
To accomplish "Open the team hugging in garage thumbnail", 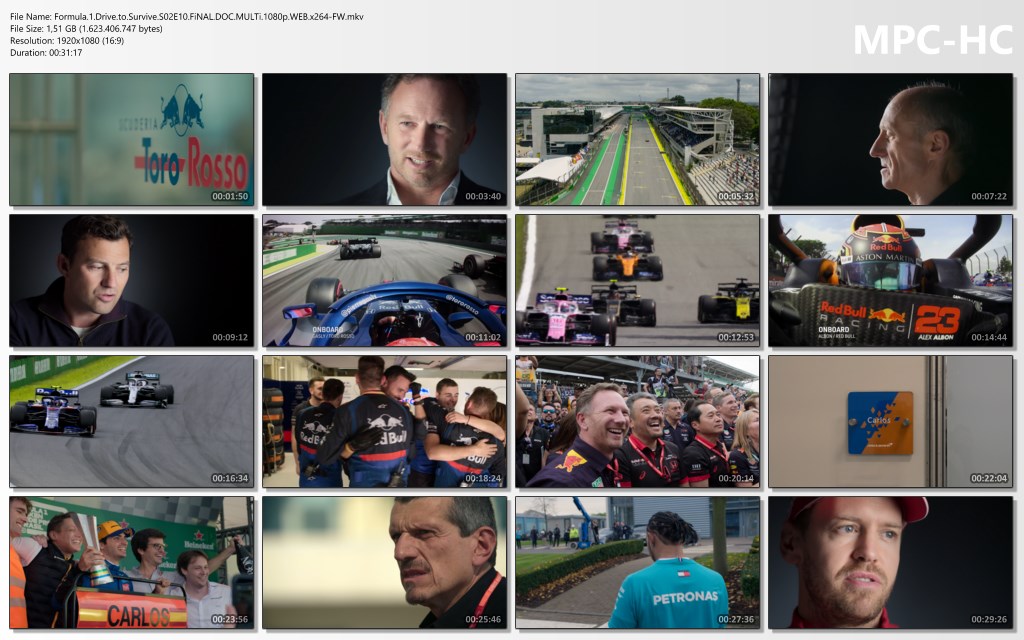I will [384, 421].
